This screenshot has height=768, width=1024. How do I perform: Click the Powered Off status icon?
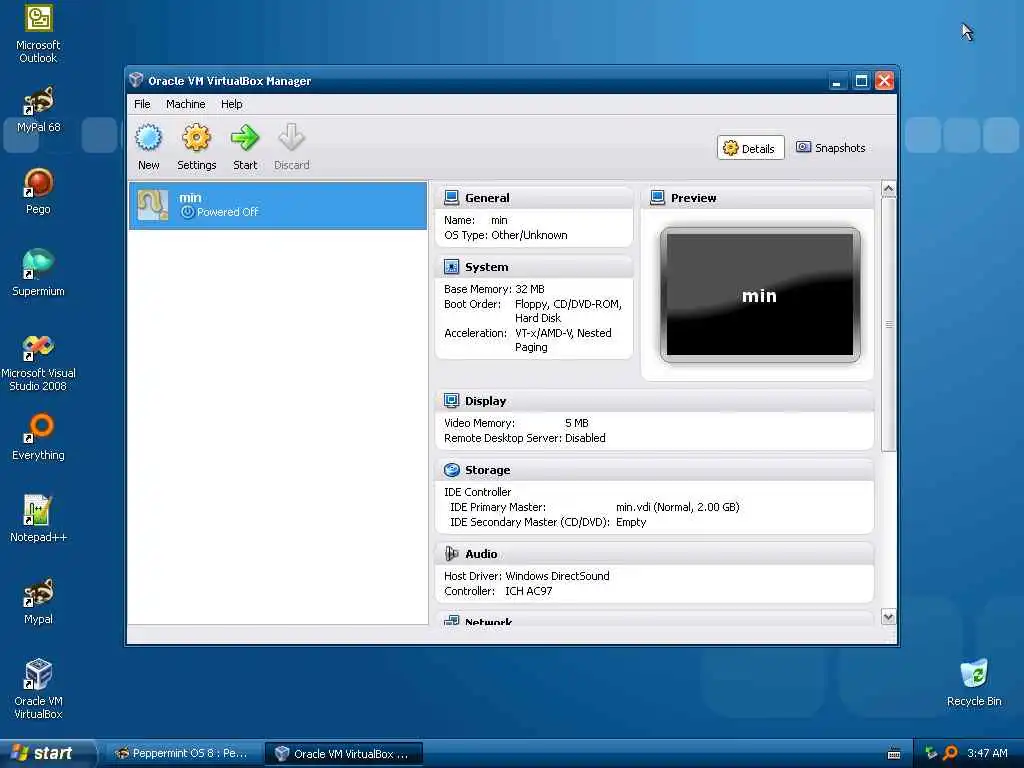coord(187,212)
